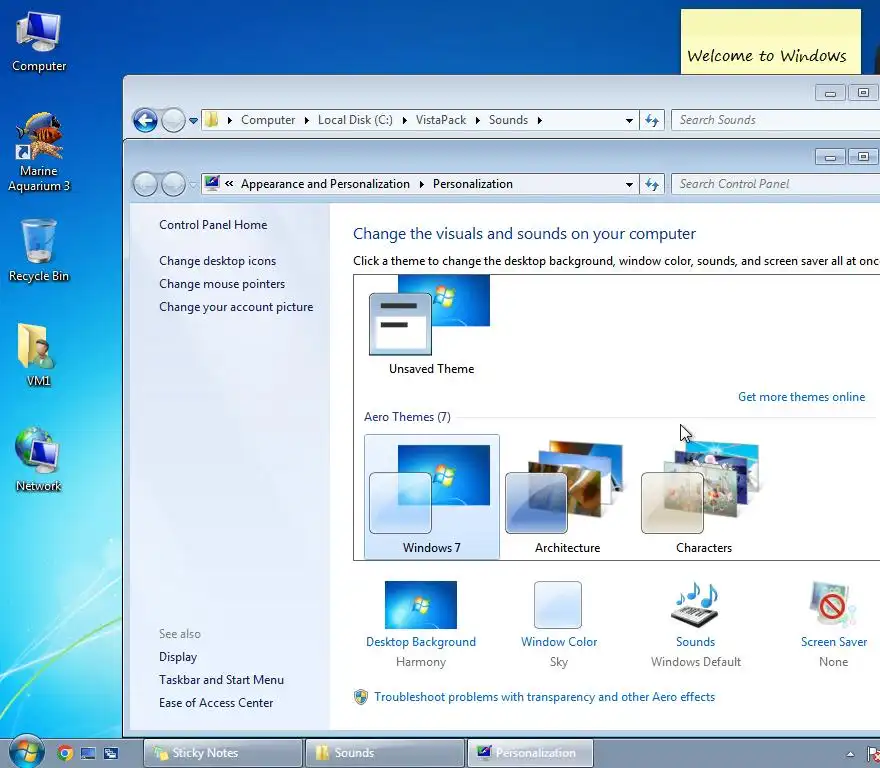
Task: Select the Recycle Bin icon
Action: click(x=39, y=251)
